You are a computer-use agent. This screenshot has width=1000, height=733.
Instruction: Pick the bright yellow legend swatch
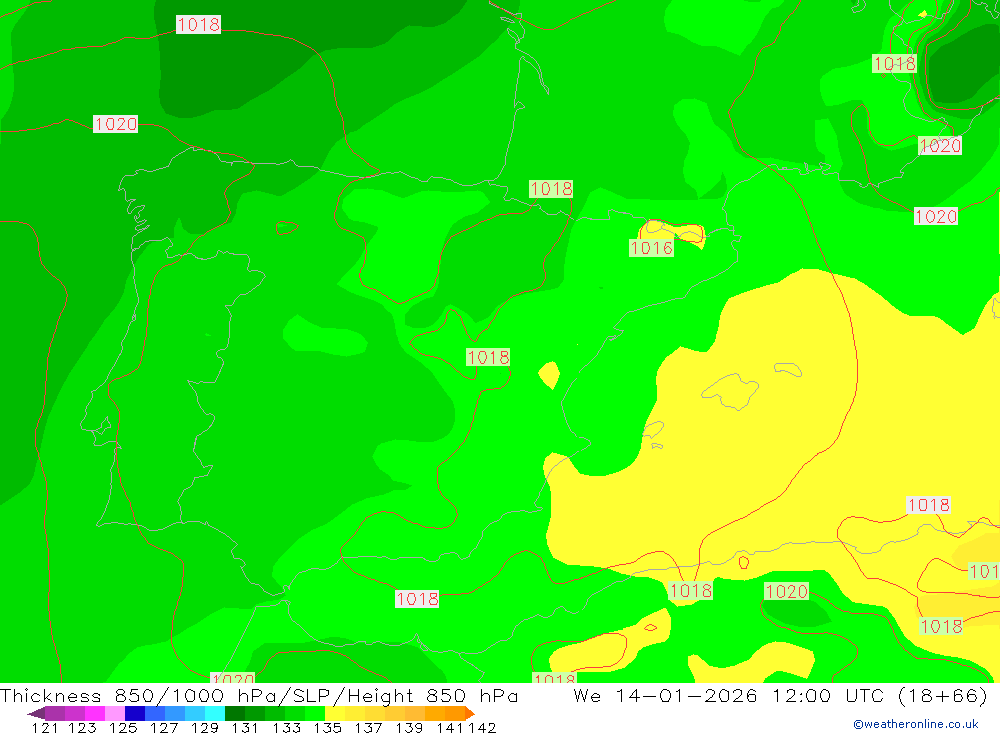point(335,713)
